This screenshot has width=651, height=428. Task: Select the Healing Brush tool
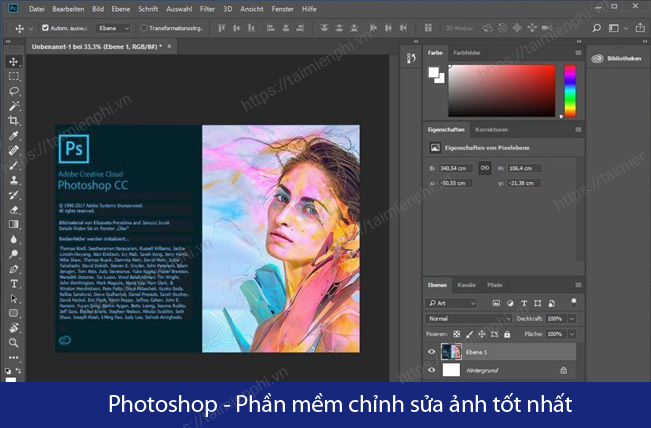tap(13, 150)
